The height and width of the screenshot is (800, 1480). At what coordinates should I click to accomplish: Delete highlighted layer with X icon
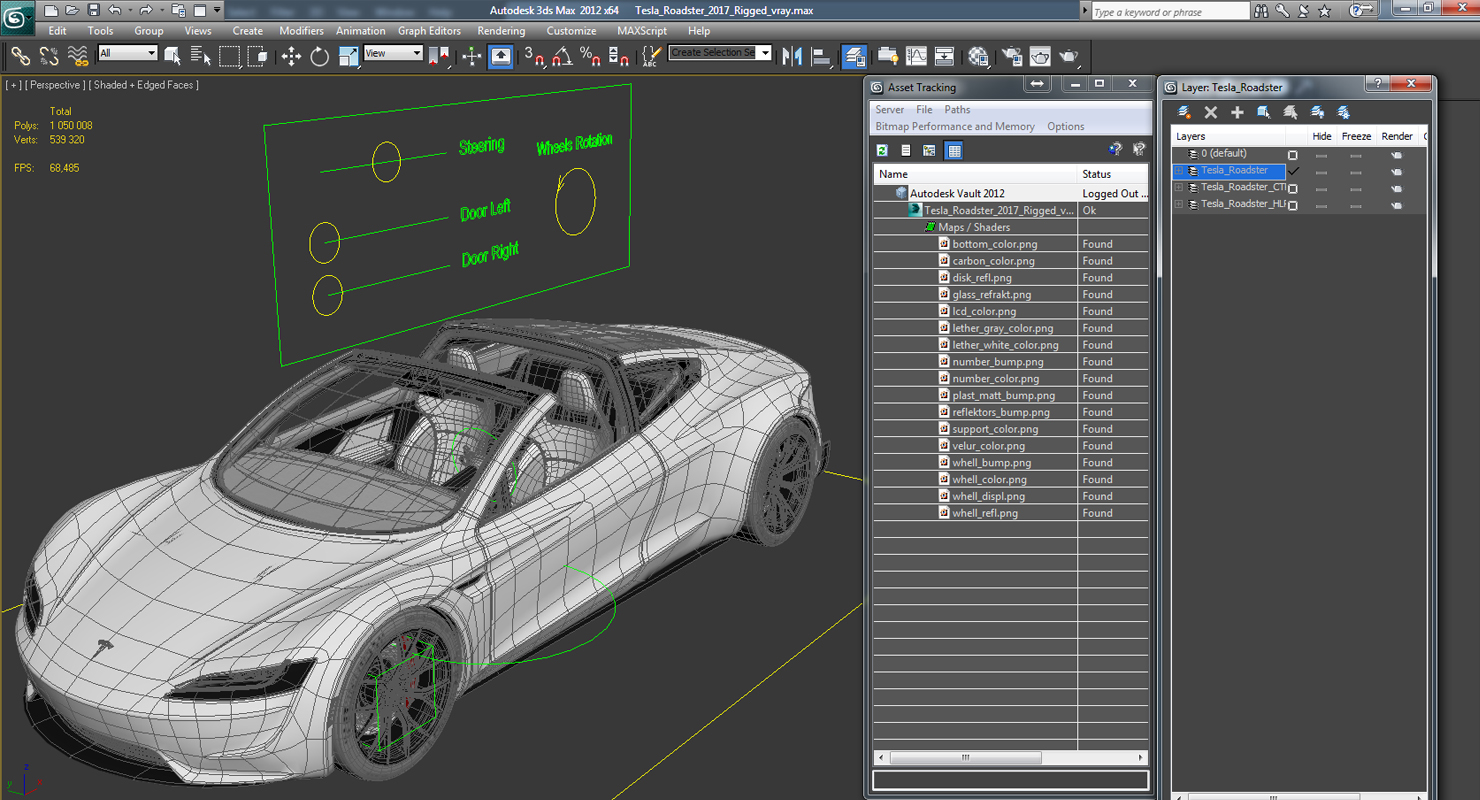[1211, 112]
